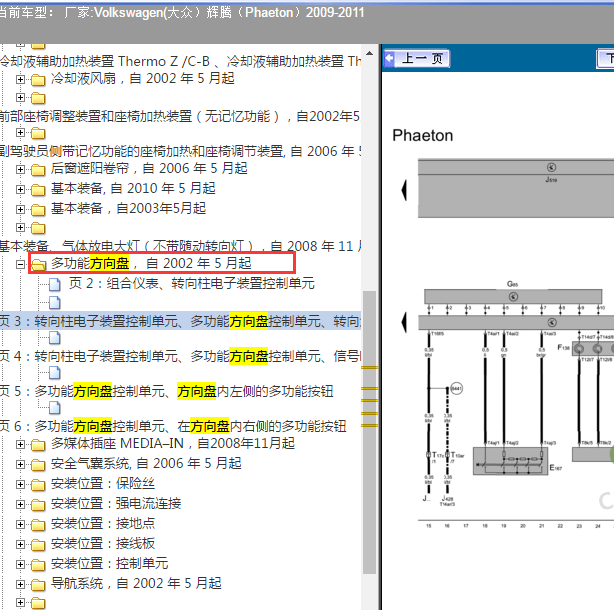Expand 安装位置:强电流连接 folder
Screen dimensions: 614x610
click(x=20, y=504)
